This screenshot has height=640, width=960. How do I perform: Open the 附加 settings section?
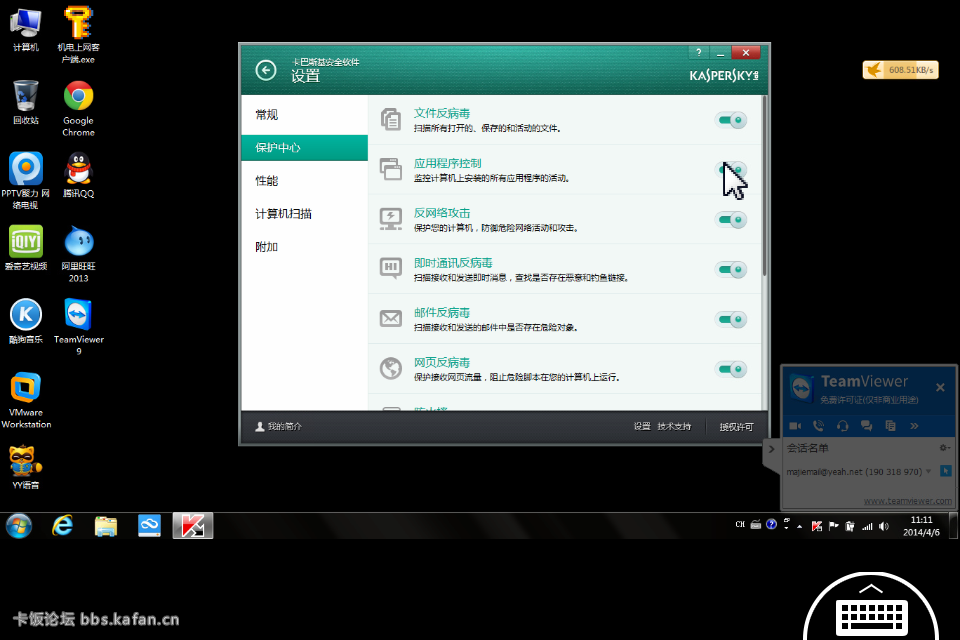pyautogui.click(x=305, y=247)
